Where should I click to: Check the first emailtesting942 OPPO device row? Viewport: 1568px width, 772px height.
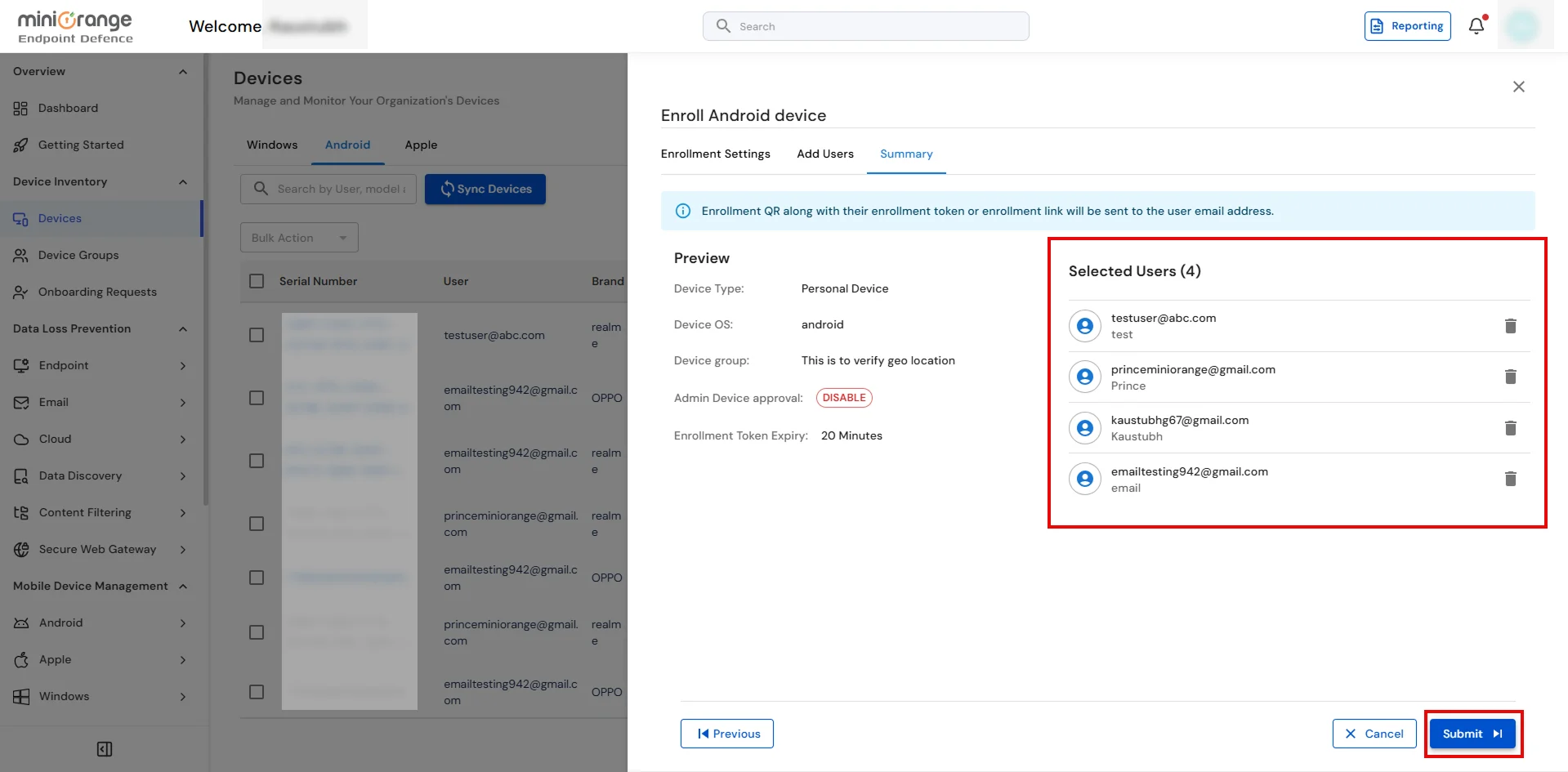[257, 398]
